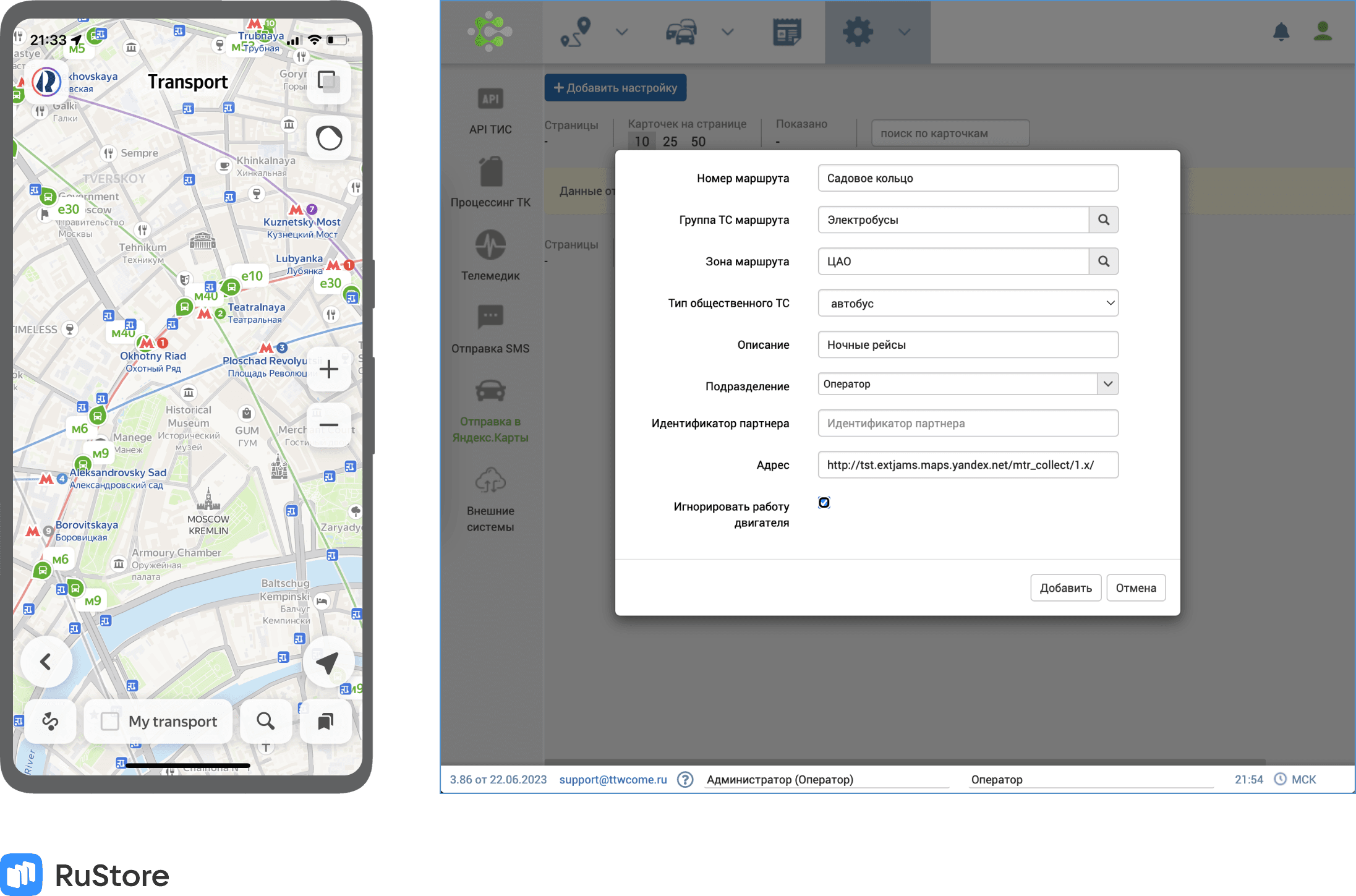Click the reports/calendar icon in toolbar

pyautogui.click(x=786, y=31)
